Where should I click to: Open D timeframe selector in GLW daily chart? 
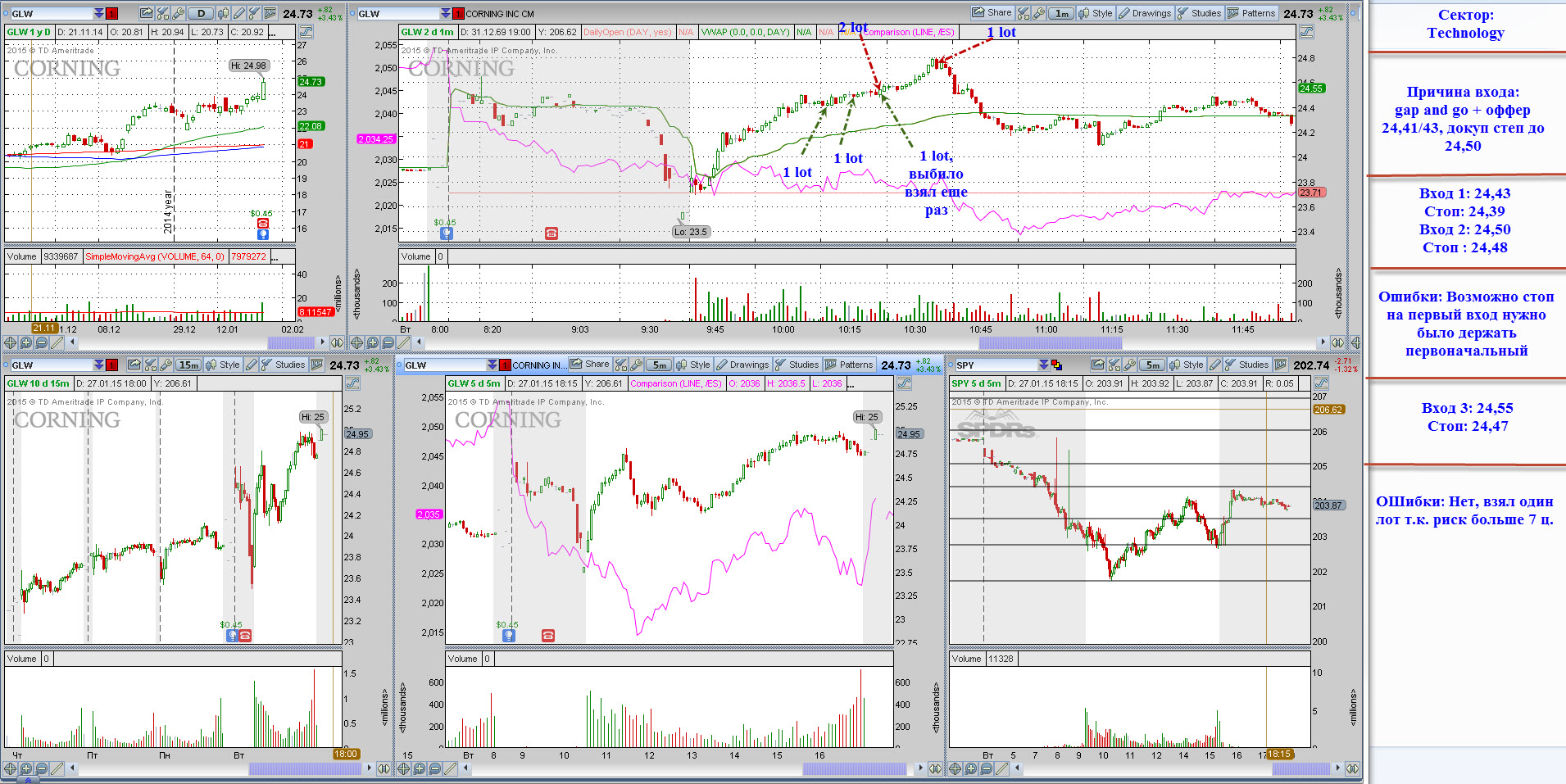tap(201, 13)
